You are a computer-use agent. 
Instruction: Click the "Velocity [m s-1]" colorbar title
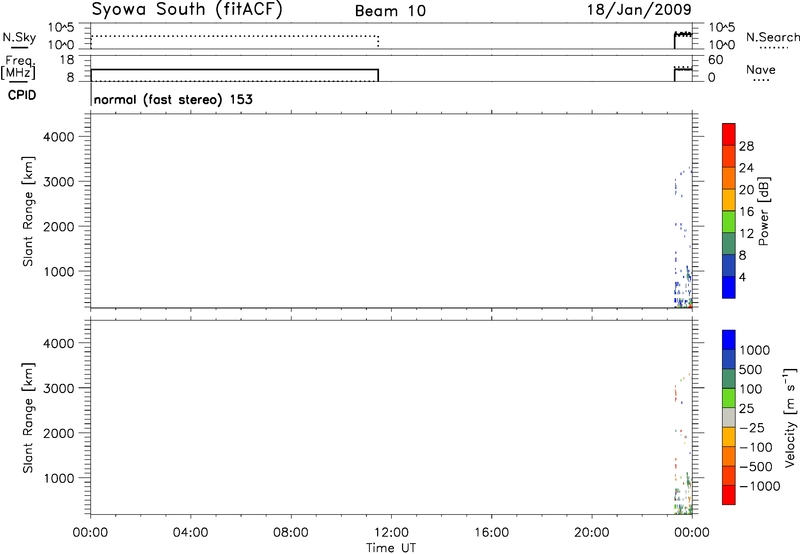click(x=790, y=417)
